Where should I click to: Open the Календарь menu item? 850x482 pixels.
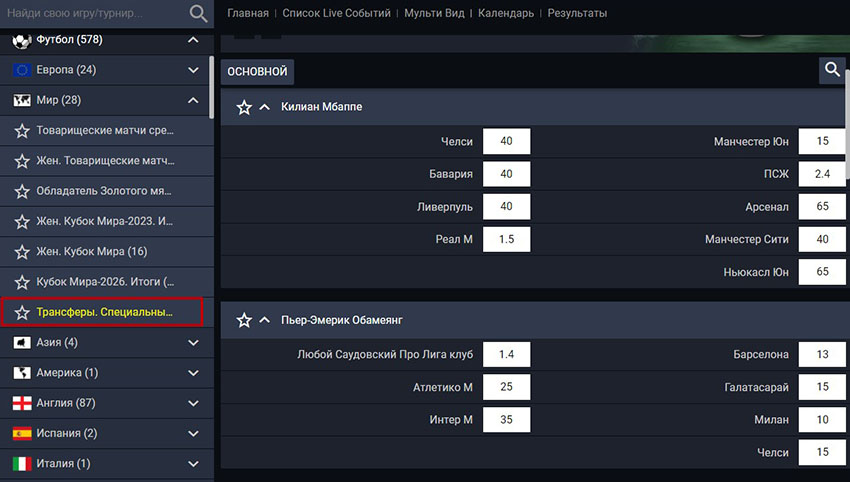(x=506, y=13)
